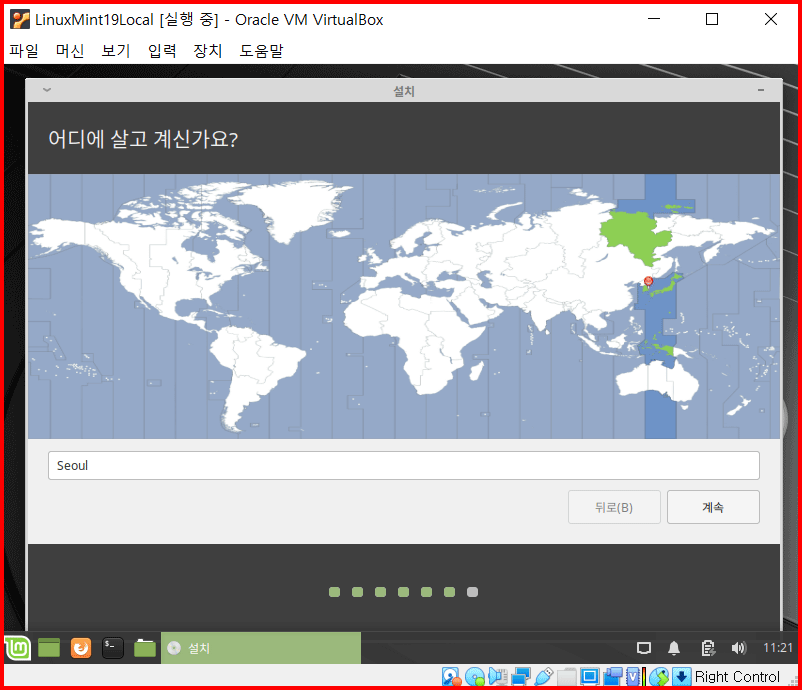The height and width of the screenshot is (690, 802).
Task: Open the volume speaker tray icon
Action: 739,649
